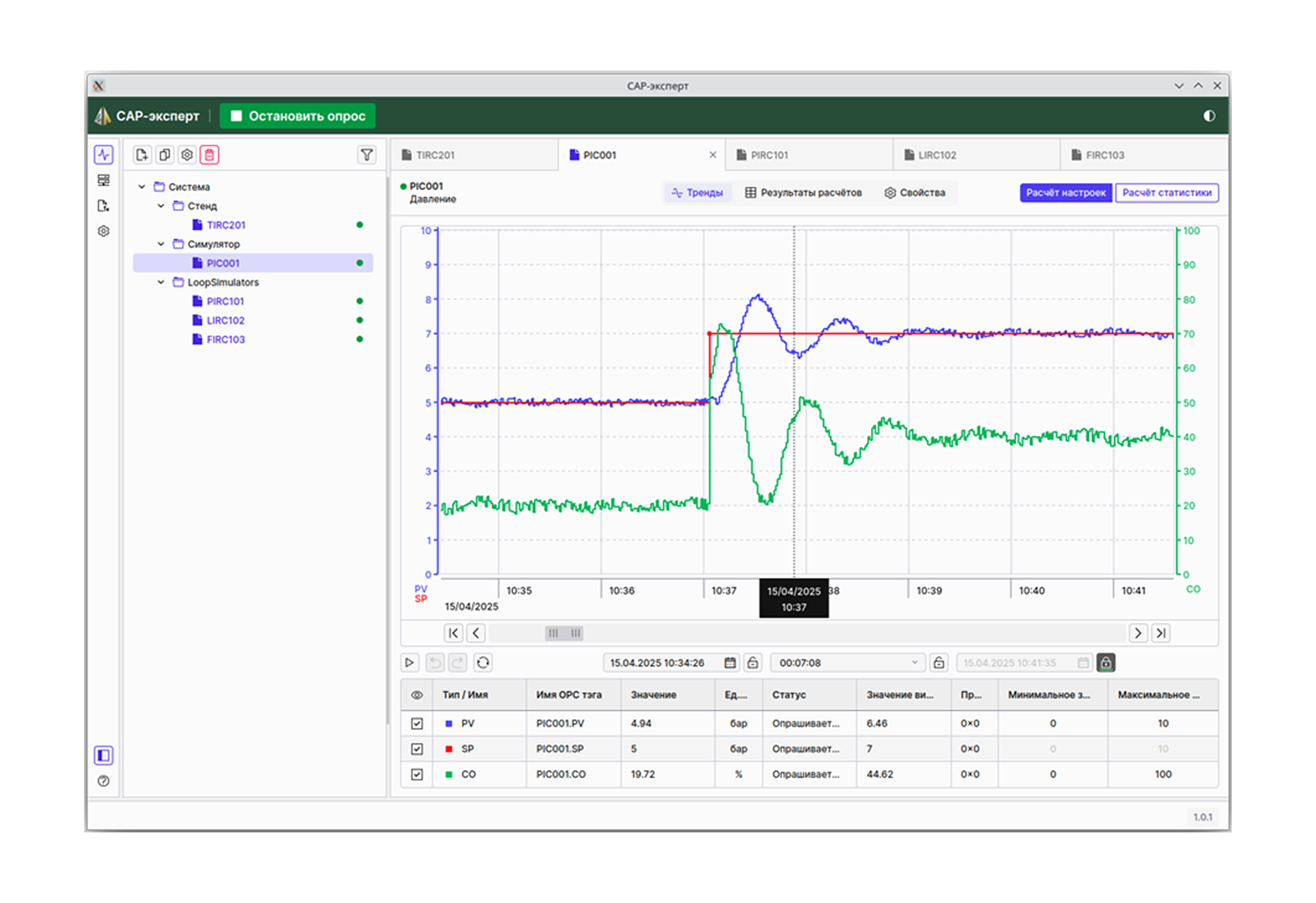
Task: Open loop settings gear in tree toolbar
Action: pyautogui.click(x=187, y=155)
